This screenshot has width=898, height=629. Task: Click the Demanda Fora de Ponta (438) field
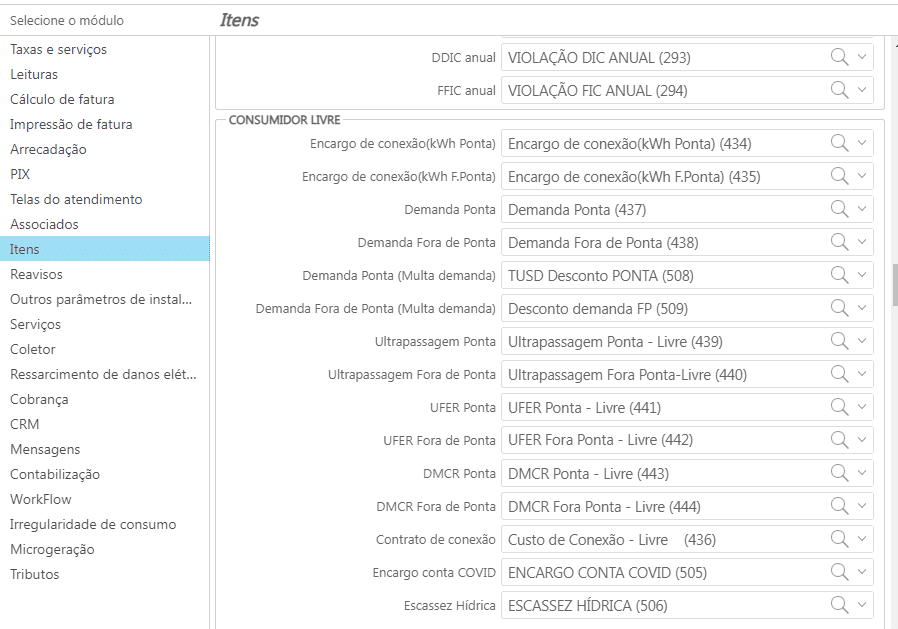pyautogui.click(x=687, y=242)
